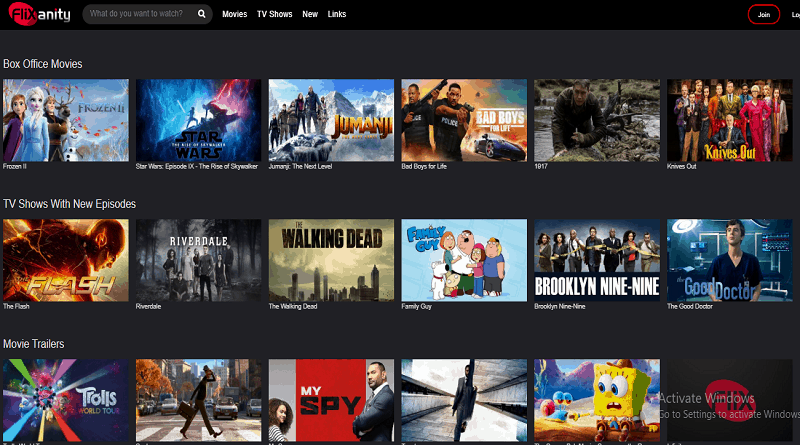Click the search magnifier icon
Screen dimensions: 800x445
tap(201, 15)
